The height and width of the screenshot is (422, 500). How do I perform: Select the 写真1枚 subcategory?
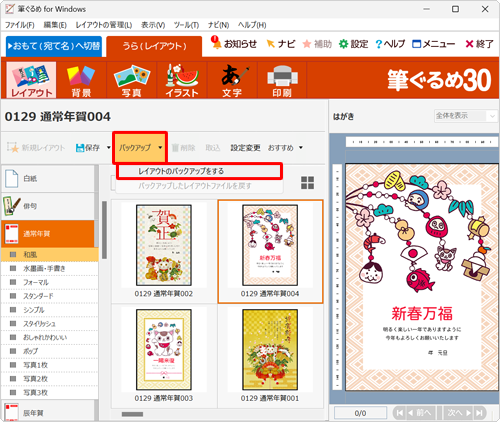(50, 365)
